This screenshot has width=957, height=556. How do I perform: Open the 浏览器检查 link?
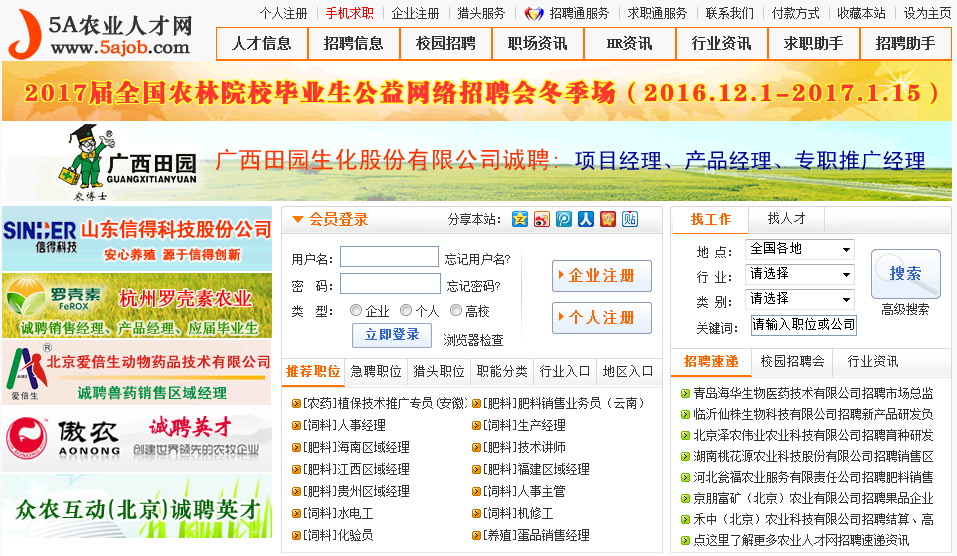[474, 341]
